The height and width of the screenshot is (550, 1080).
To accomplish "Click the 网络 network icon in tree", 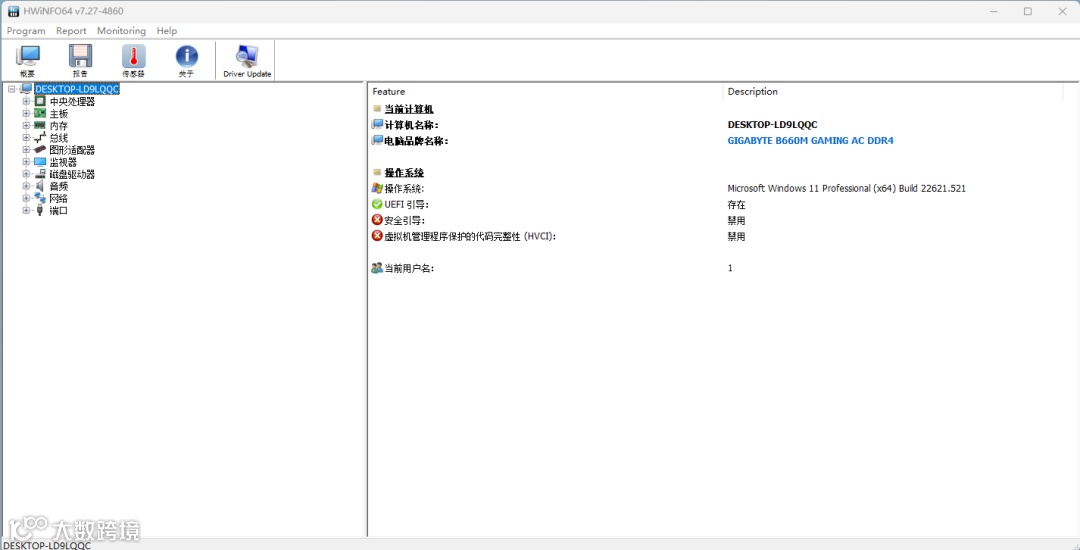I will (x=40, y=198).
